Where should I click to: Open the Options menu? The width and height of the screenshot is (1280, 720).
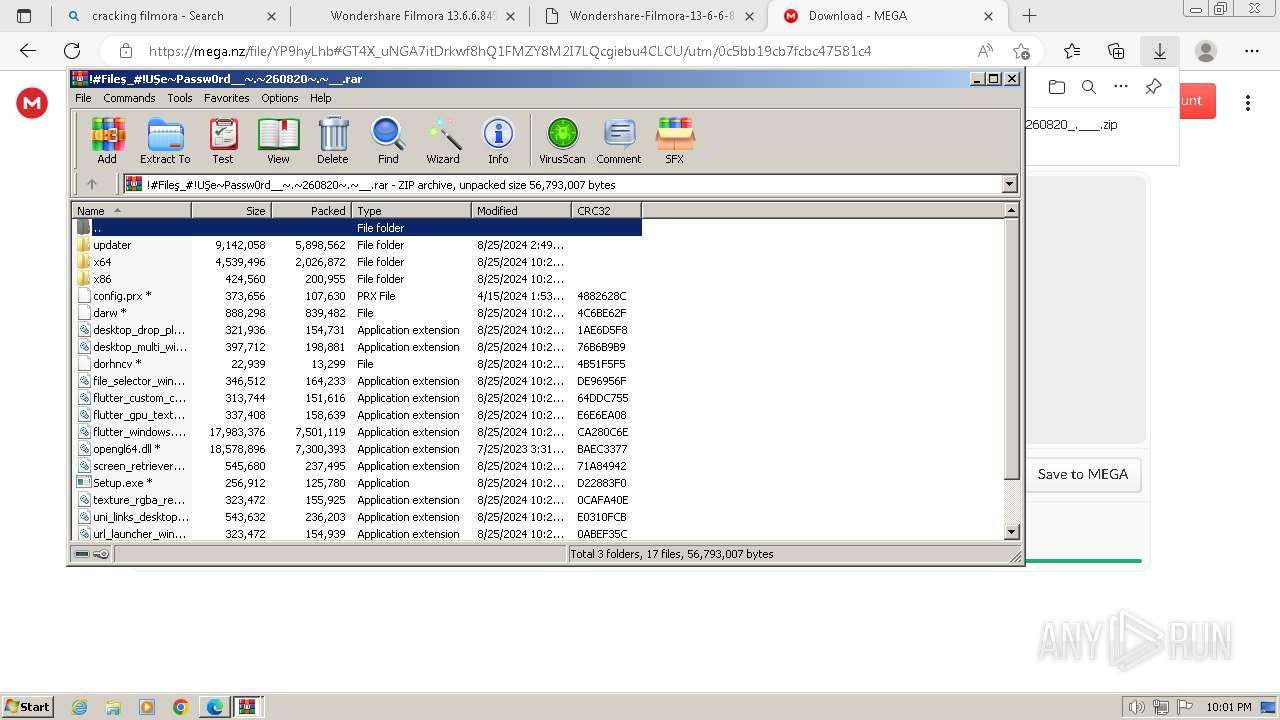click(x=280, y=98)
